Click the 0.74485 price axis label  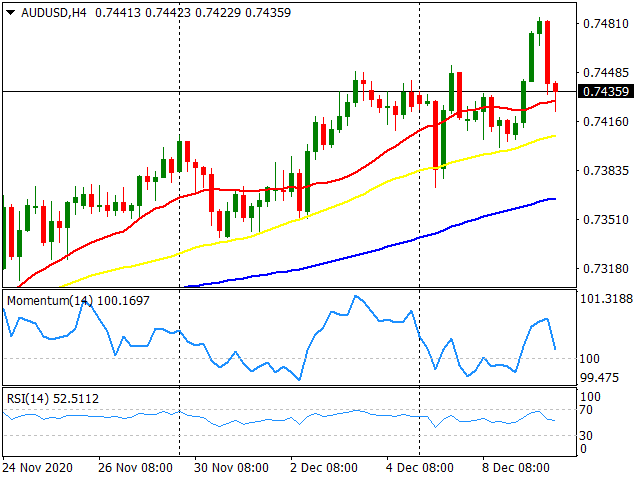606,73
